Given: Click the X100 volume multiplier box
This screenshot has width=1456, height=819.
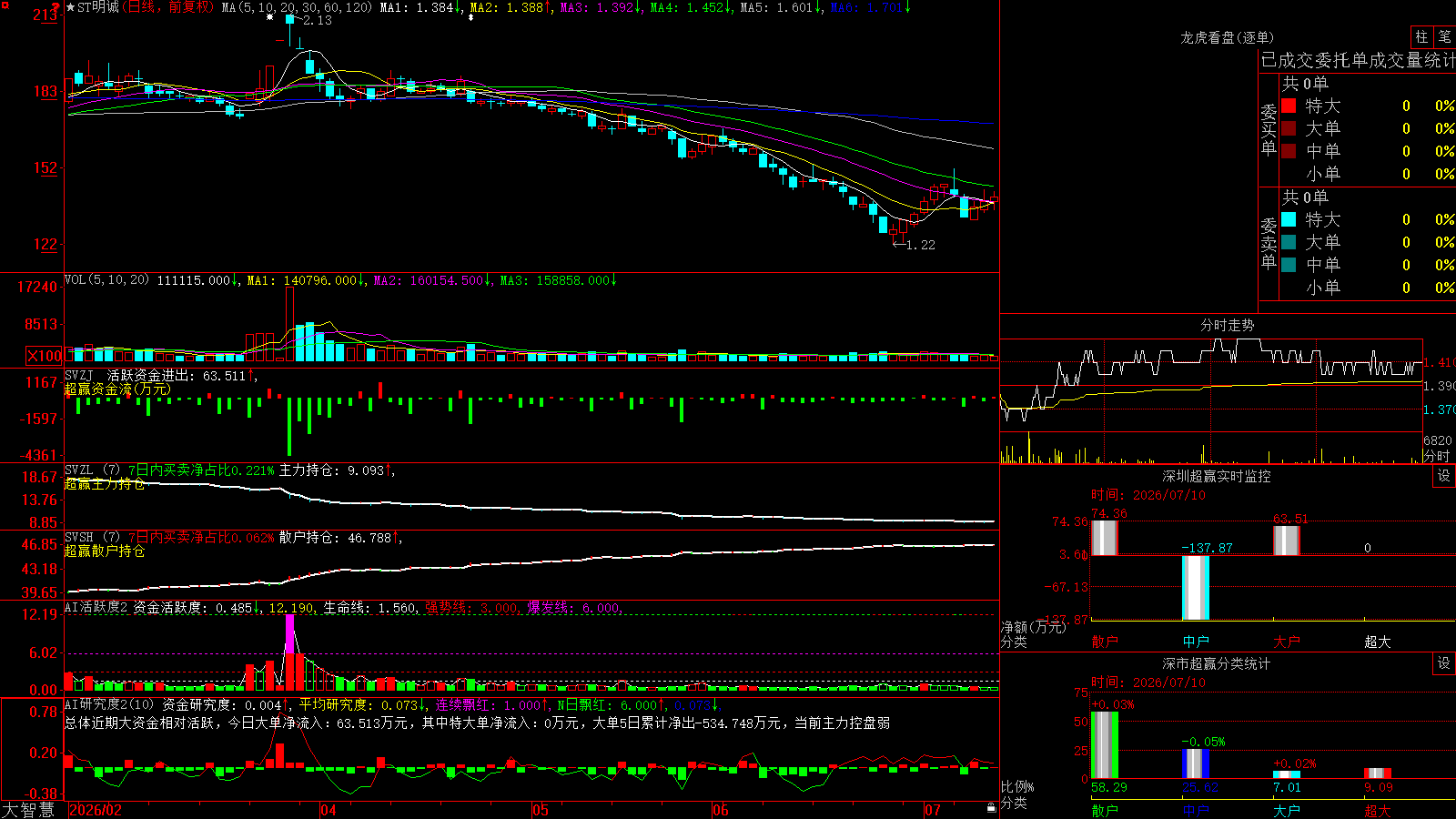Looking at the screenshot, I should coord(45,356).
